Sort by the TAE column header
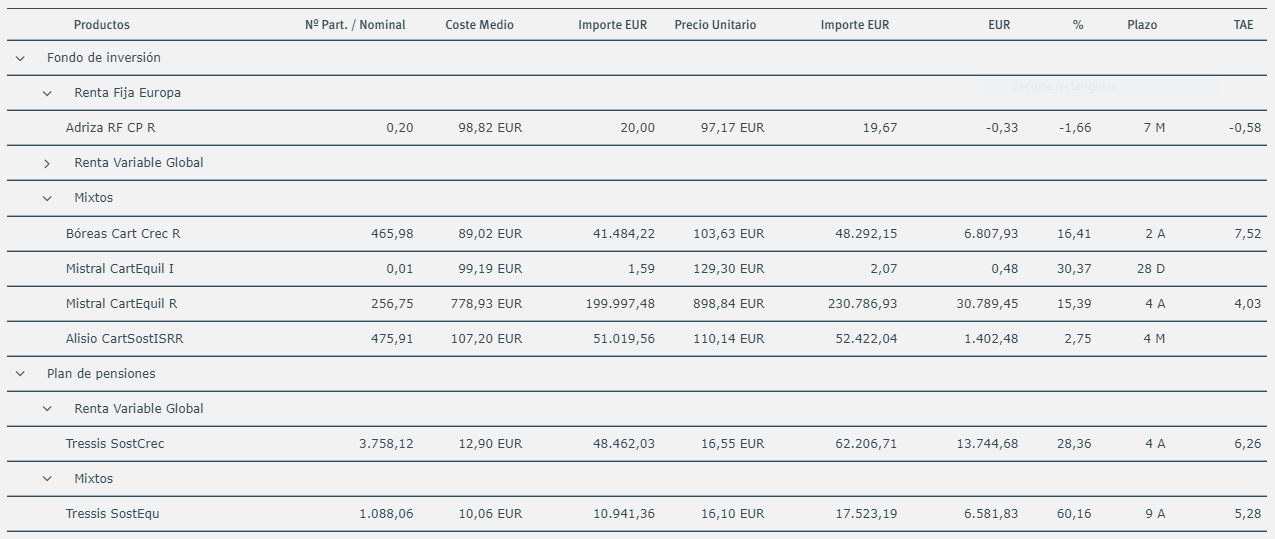Image resolution: width=1275 pixels, height=539 pixels. click(1243, 25)
